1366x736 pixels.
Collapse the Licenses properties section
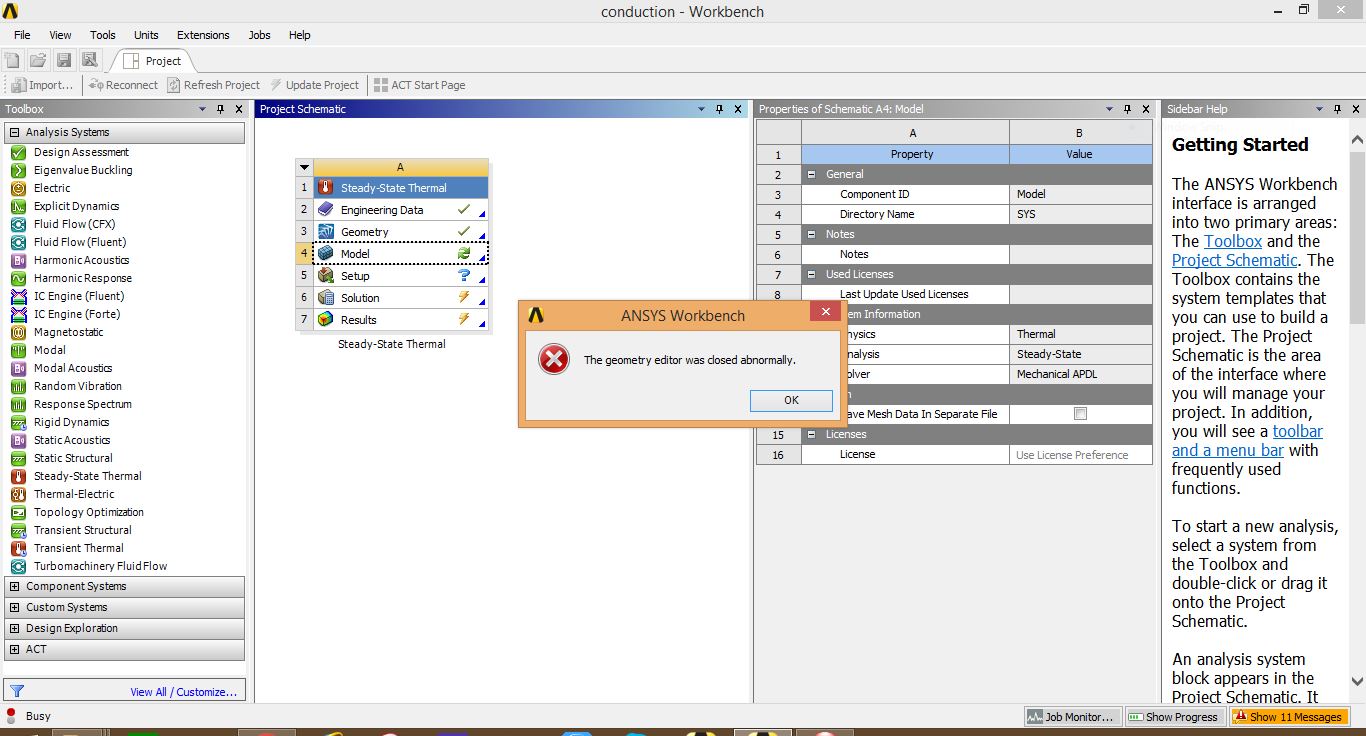(811, 434)
